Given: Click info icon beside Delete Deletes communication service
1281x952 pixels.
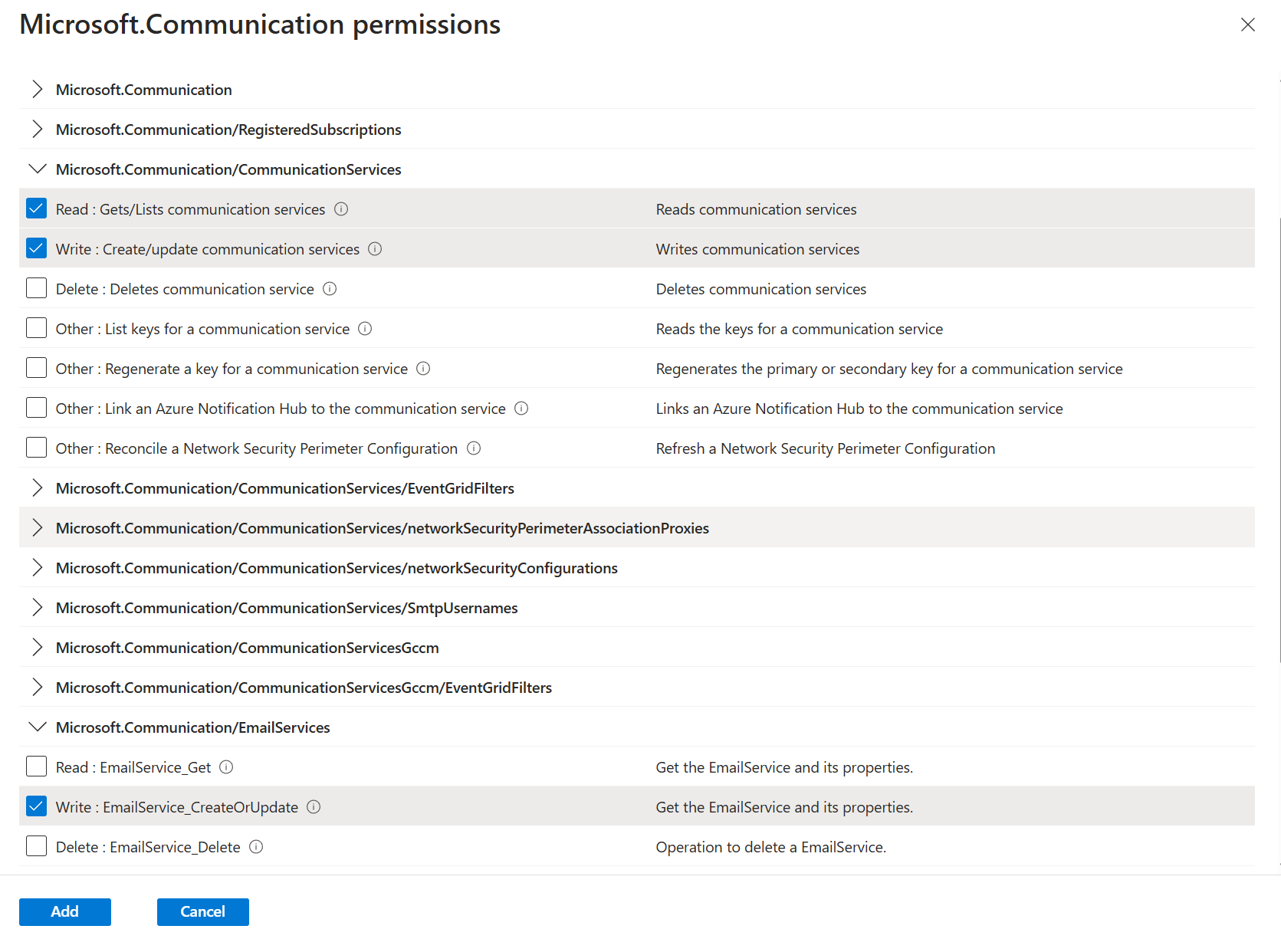Looking at the screenshot, I should coord(330,289).
